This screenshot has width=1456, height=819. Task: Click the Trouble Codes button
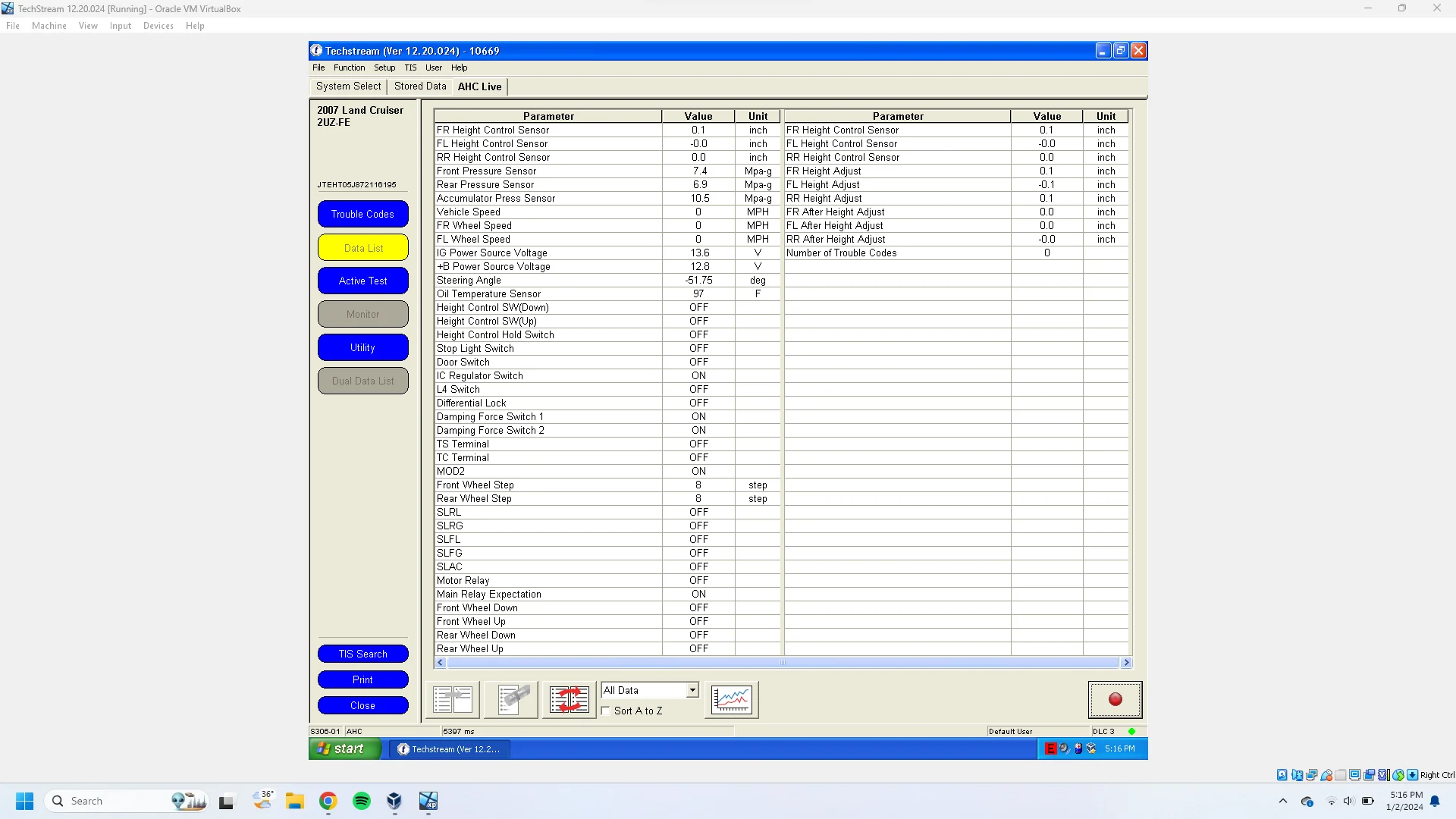(362, 214)
